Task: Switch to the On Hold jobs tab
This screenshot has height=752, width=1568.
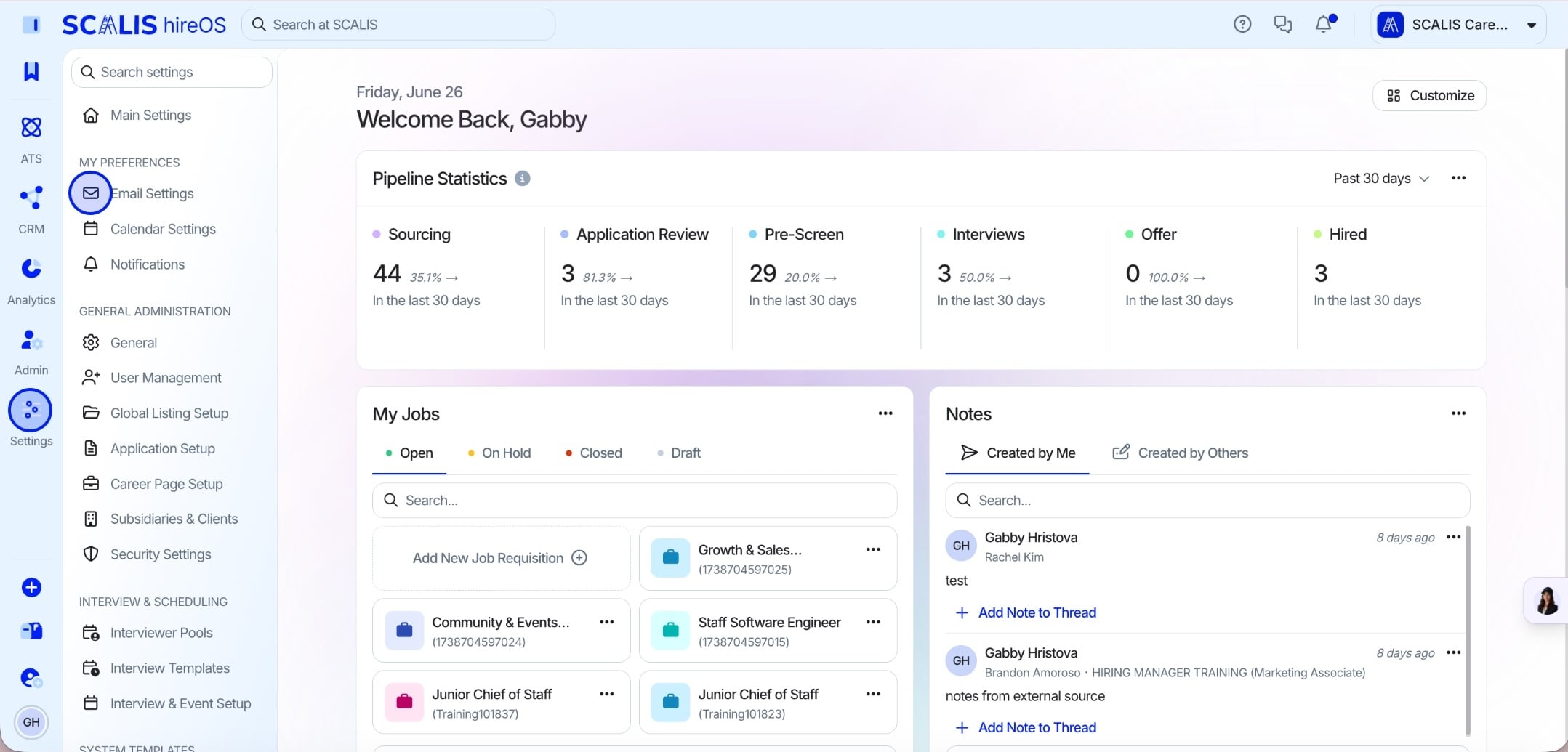Action: click(499, 453)
